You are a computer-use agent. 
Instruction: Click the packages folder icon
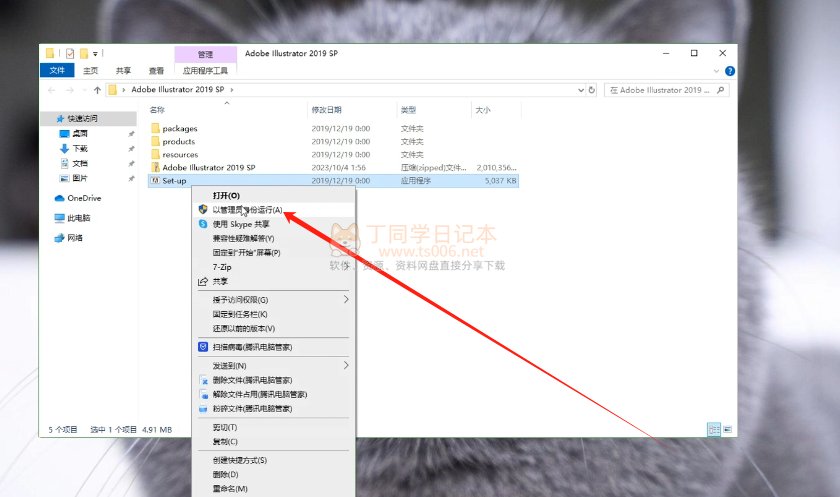click(x=155, y=128)
